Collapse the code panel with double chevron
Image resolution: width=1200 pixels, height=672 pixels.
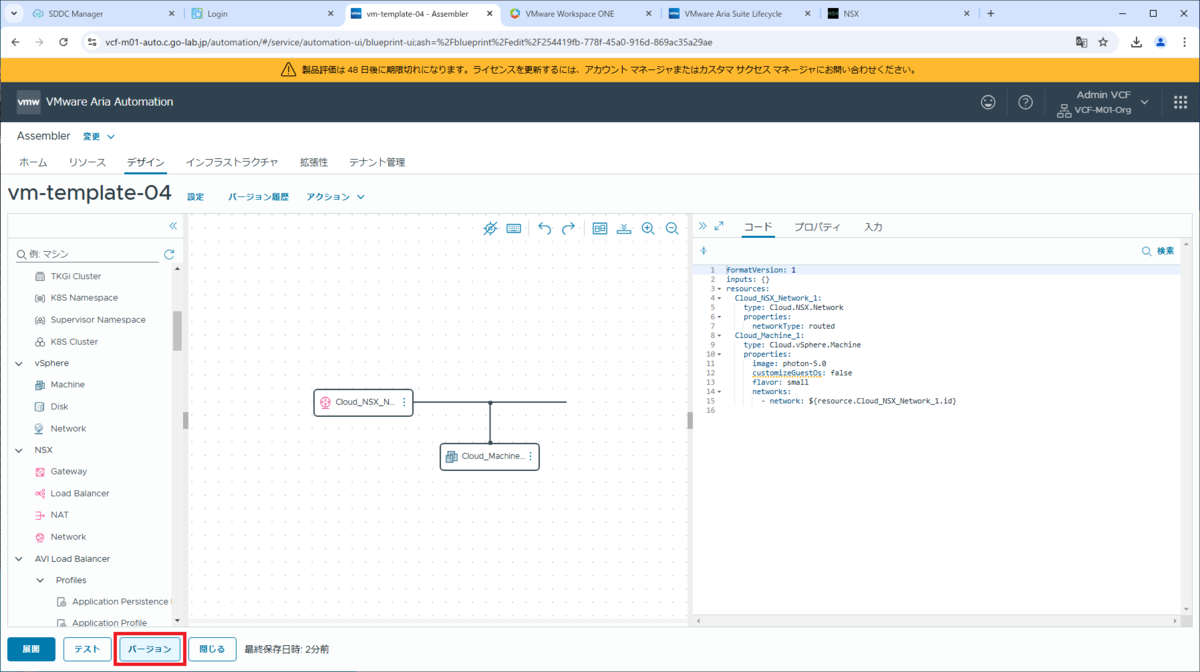click(703, 226)
